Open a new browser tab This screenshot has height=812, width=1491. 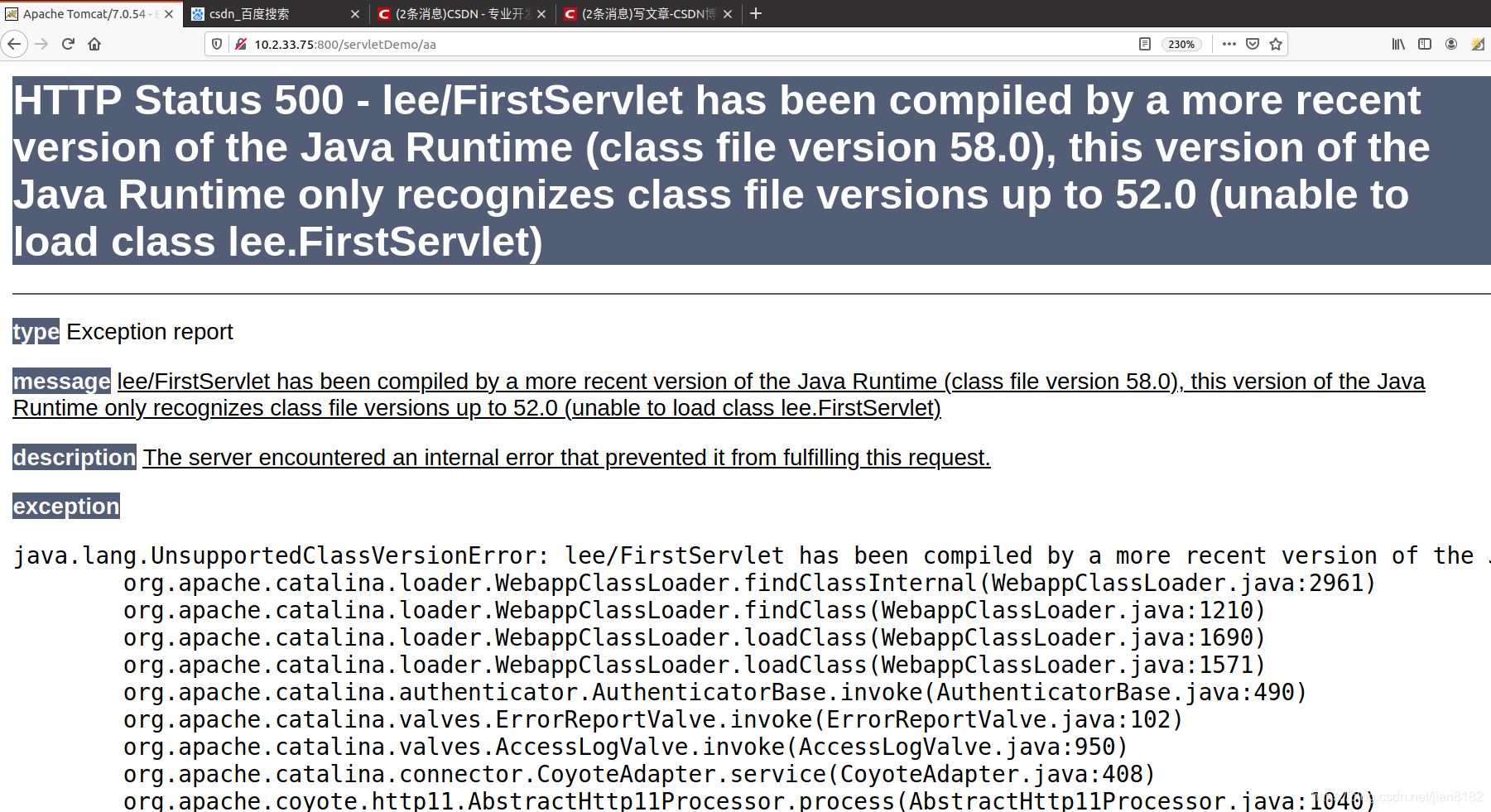point(754,13)
